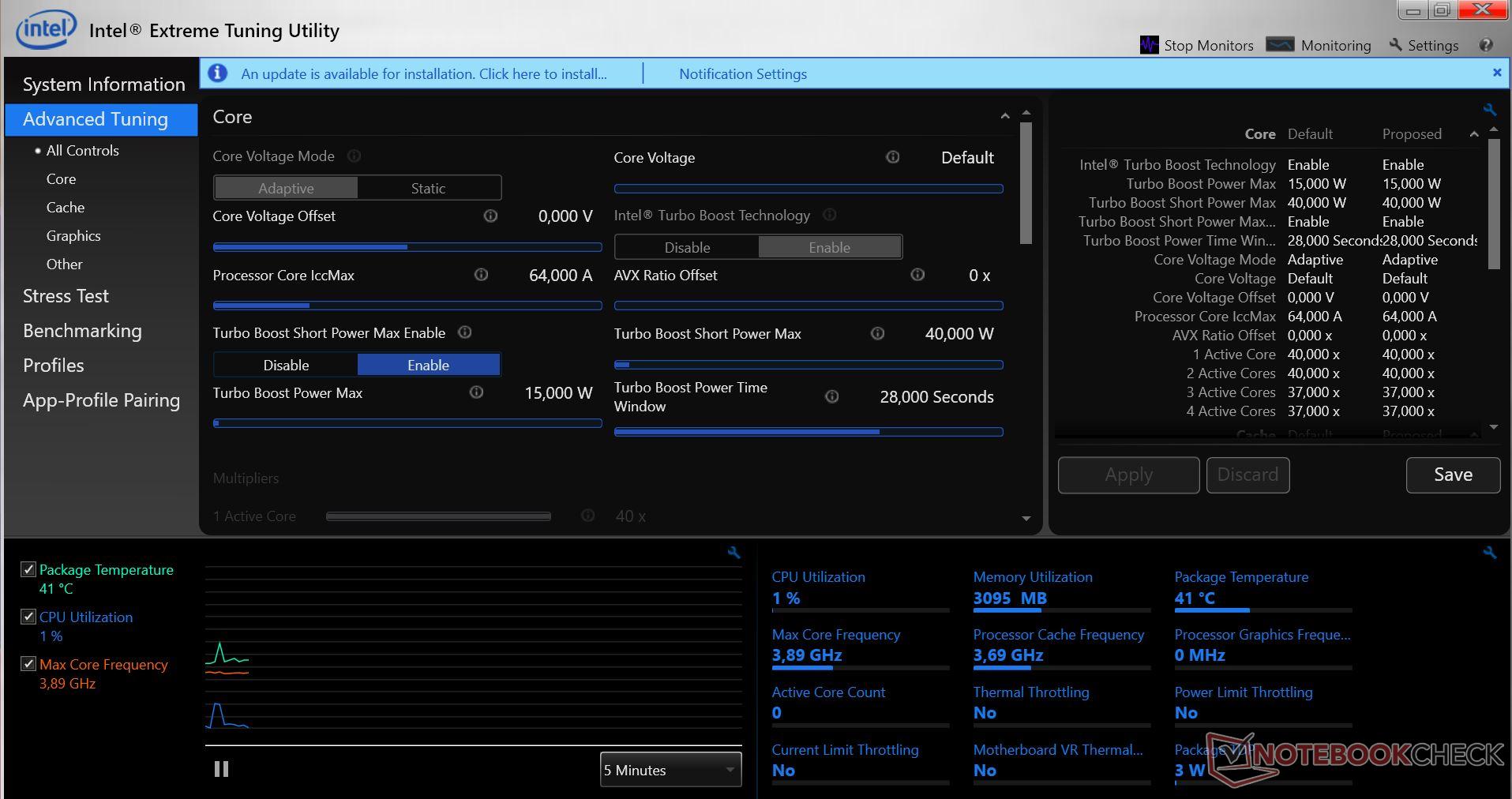1512x799 pixels.
Task: Click the Save button
Action: coord(1452,475)
